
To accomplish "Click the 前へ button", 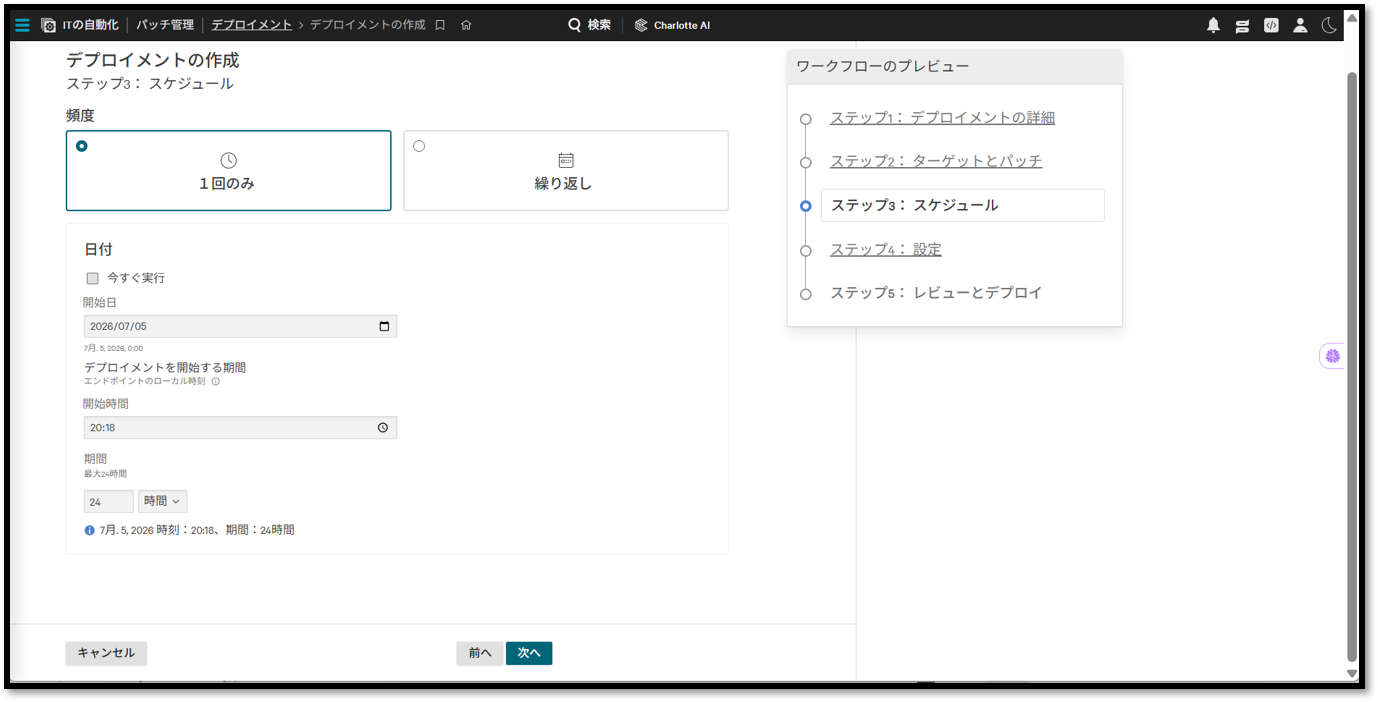I will pyautogui.click(x=480, y=653).
